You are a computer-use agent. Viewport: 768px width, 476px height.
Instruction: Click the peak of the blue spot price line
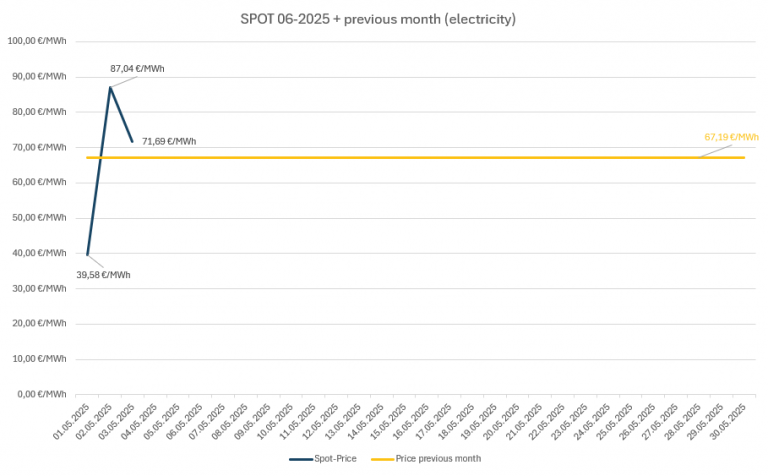click(x=110, y=88)
